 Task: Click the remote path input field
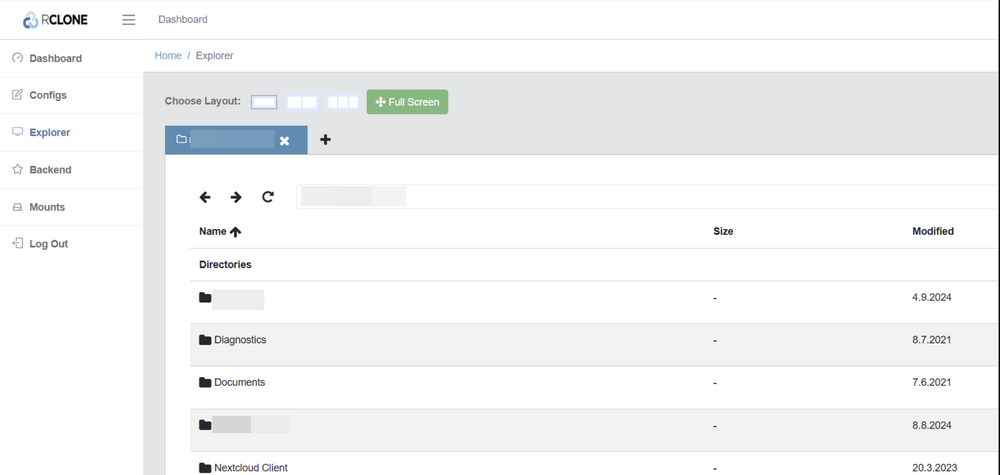648,197
